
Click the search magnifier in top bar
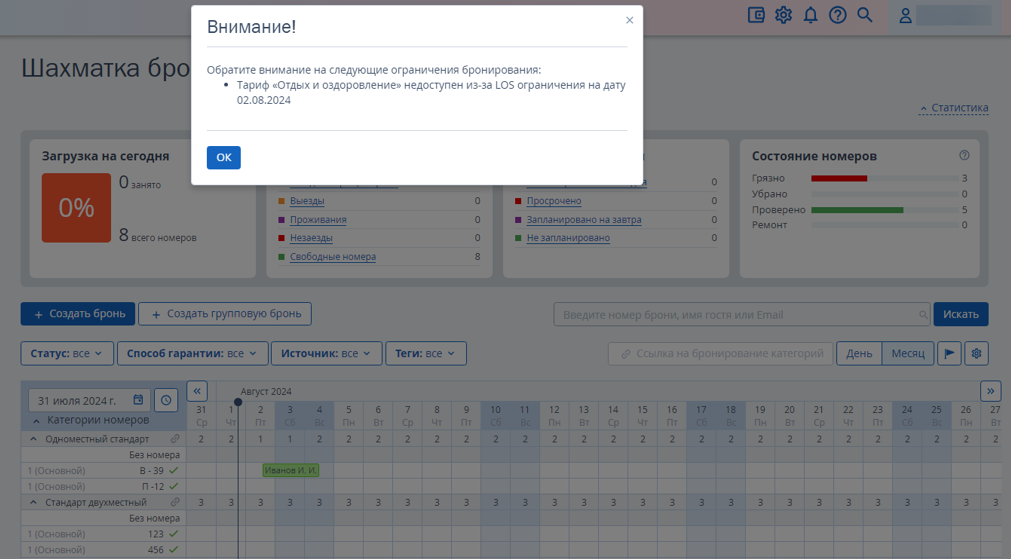tap(865, 15)
